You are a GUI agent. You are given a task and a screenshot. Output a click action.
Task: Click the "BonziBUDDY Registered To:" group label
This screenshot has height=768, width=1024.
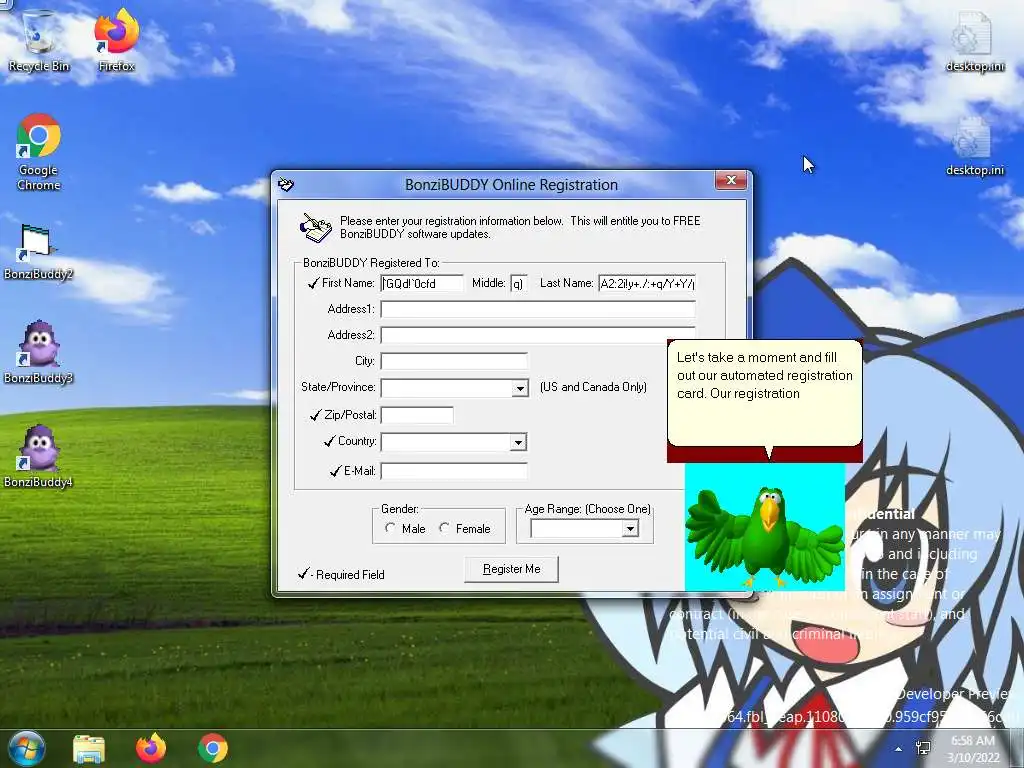point(371,263)
